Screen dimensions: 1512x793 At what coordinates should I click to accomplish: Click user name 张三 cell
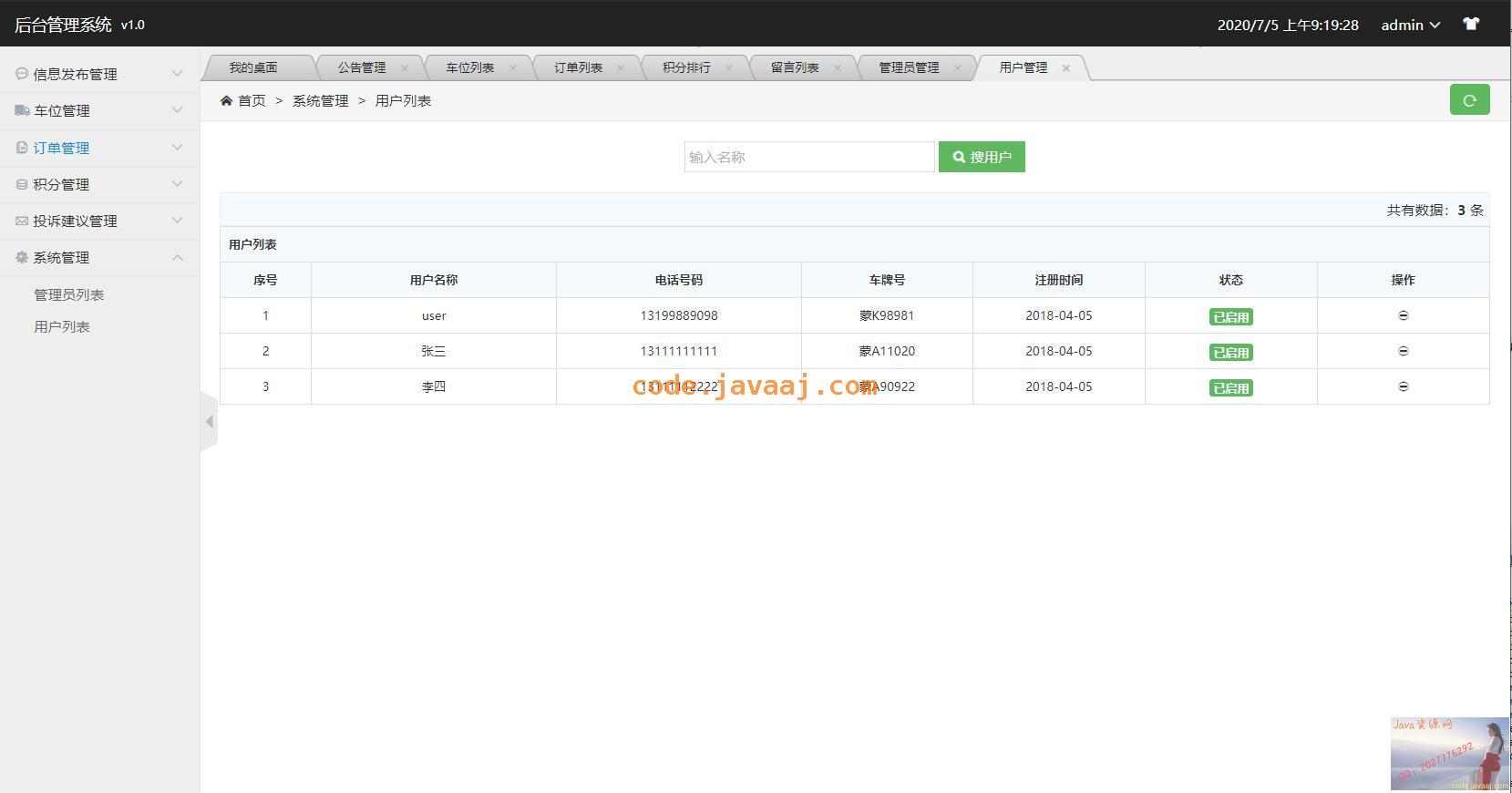point(434,351)
